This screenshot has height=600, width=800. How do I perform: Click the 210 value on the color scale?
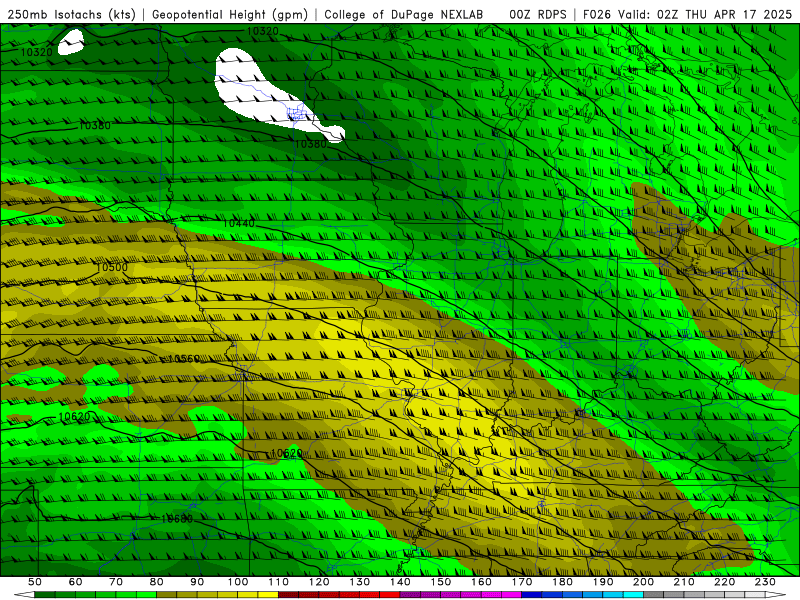click(x=685, y=582)
